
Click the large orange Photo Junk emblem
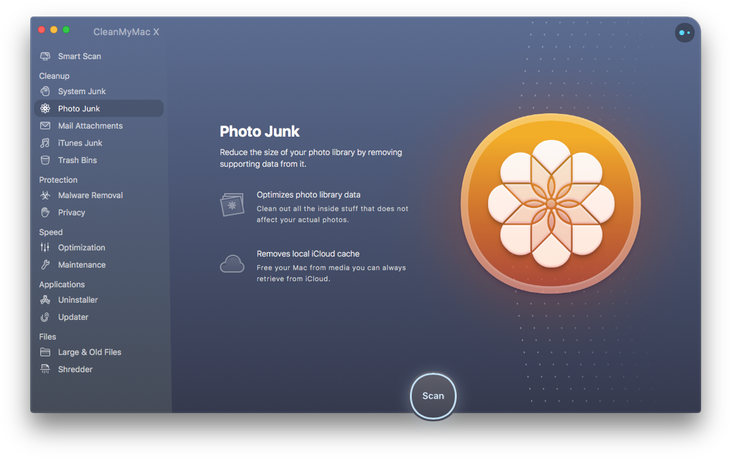click(x=551, y=204)
